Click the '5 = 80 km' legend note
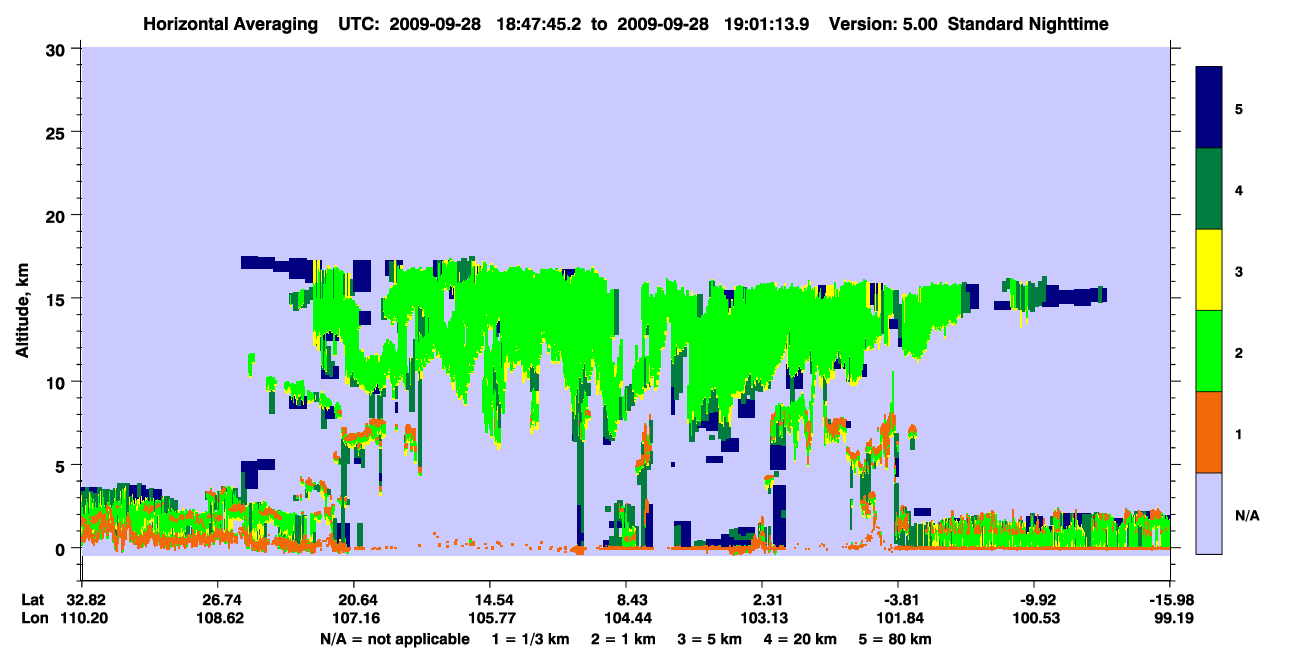Viewport: 1300px width, 667px height. (896, 639)
